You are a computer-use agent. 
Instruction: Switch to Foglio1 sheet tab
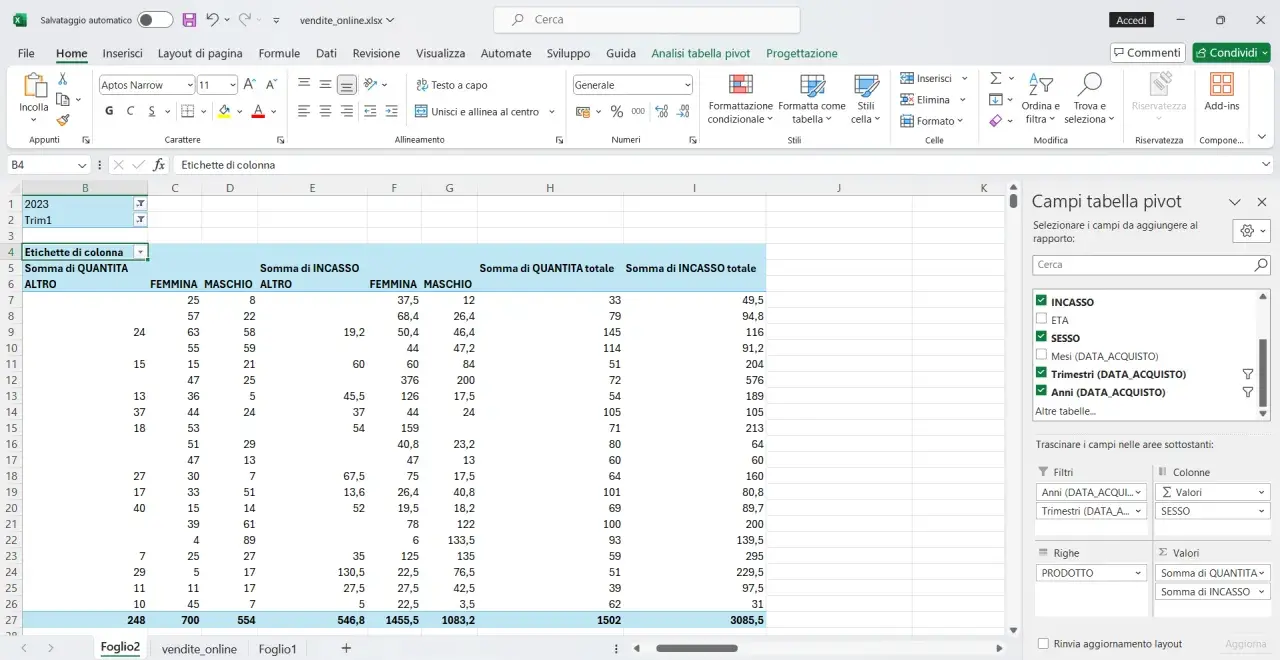pos(277,649)
